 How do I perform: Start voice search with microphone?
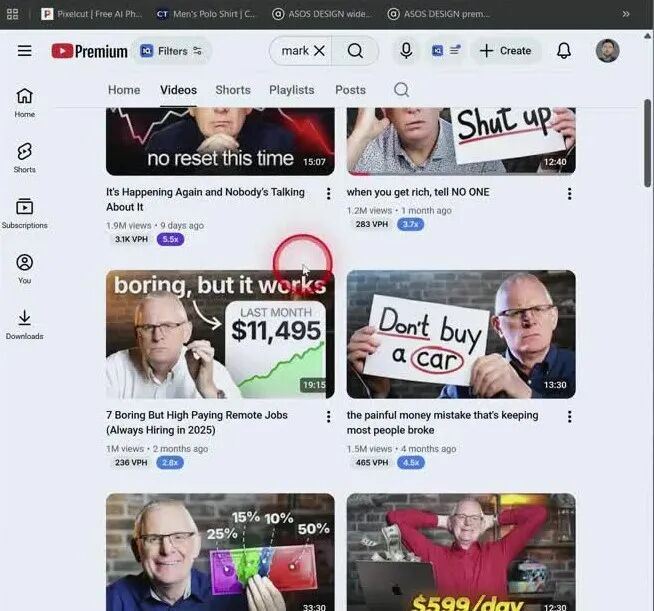[406, 51]
